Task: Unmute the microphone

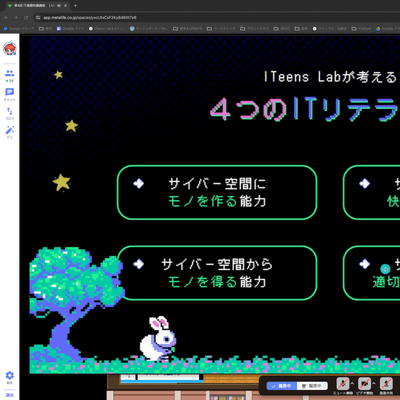Action: tap(343, 384)
